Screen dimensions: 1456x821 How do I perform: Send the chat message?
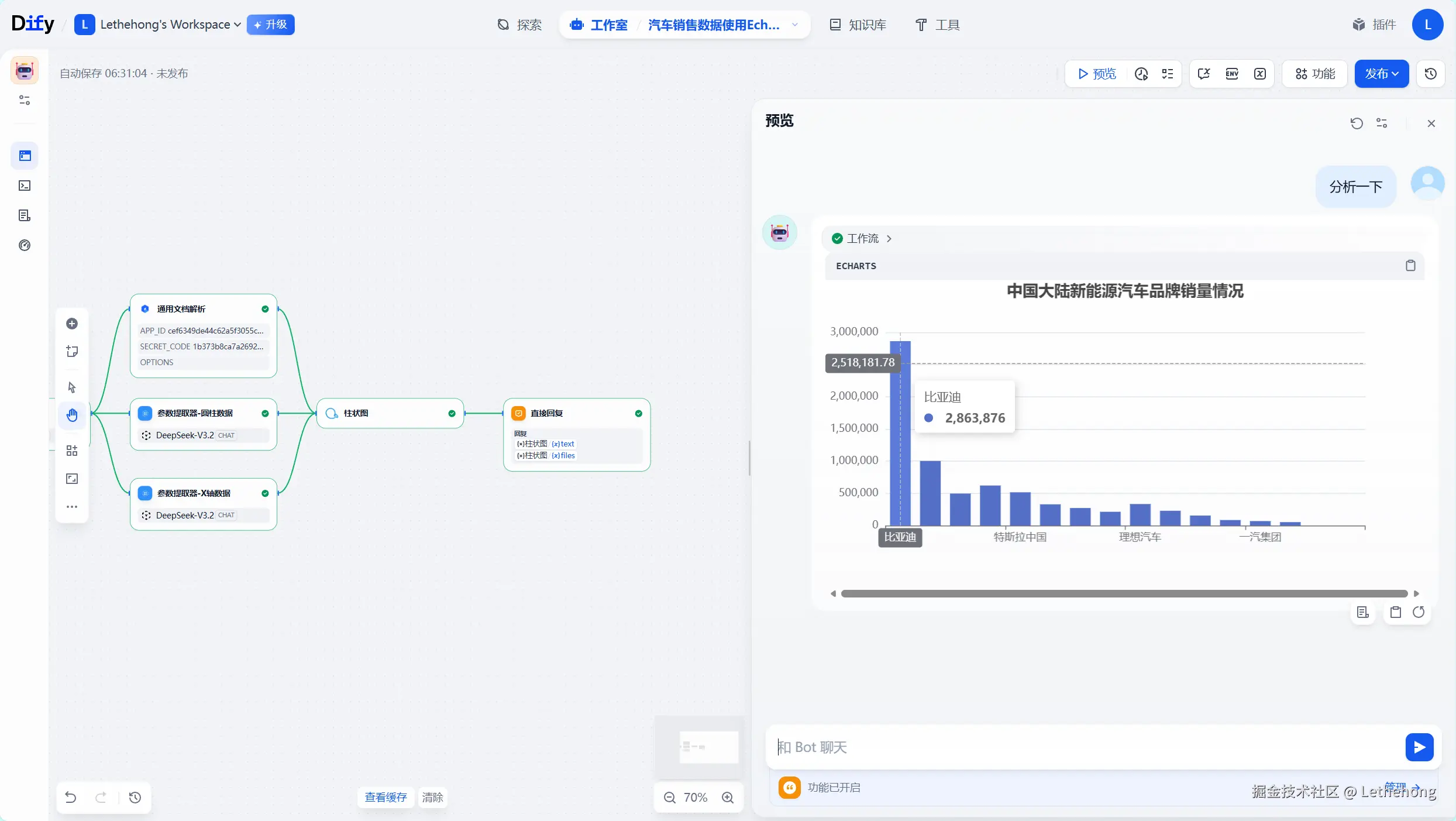[1419, 747]
